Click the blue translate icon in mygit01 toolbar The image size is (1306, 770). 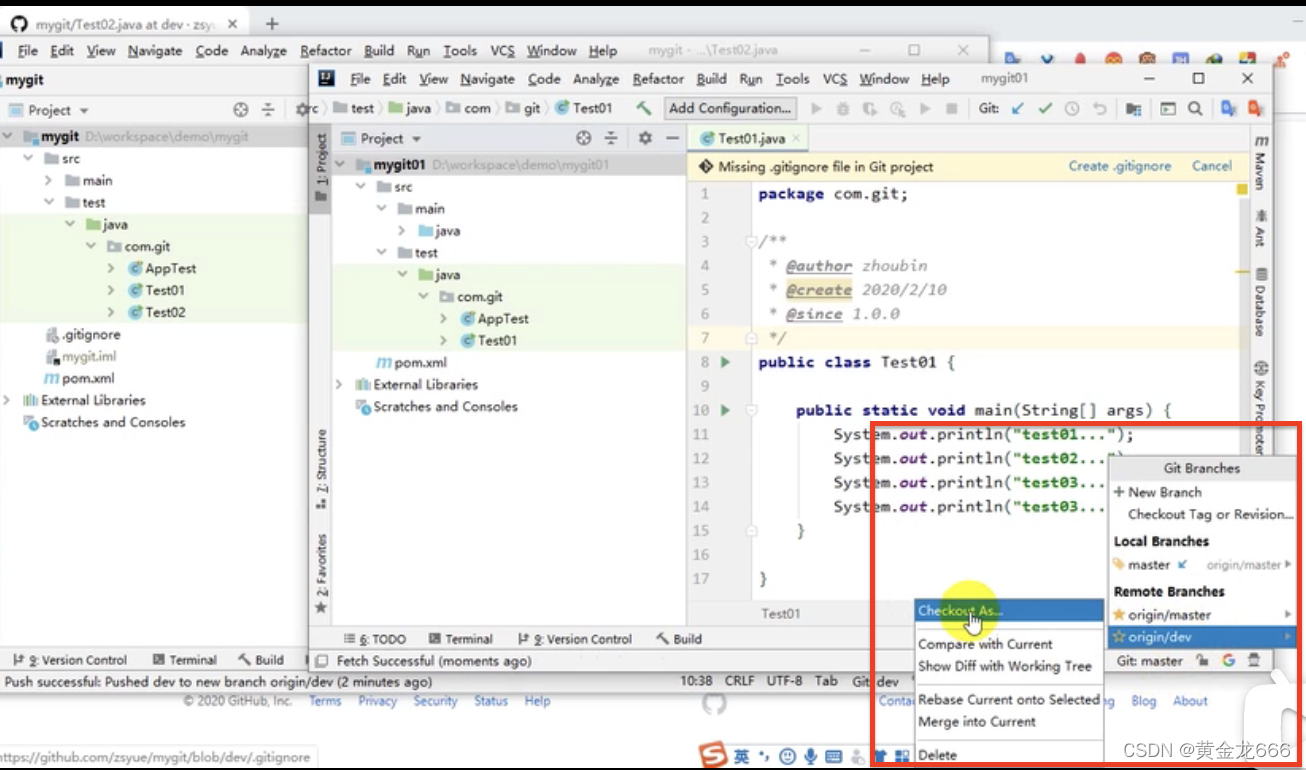(x=1229, y=108)
